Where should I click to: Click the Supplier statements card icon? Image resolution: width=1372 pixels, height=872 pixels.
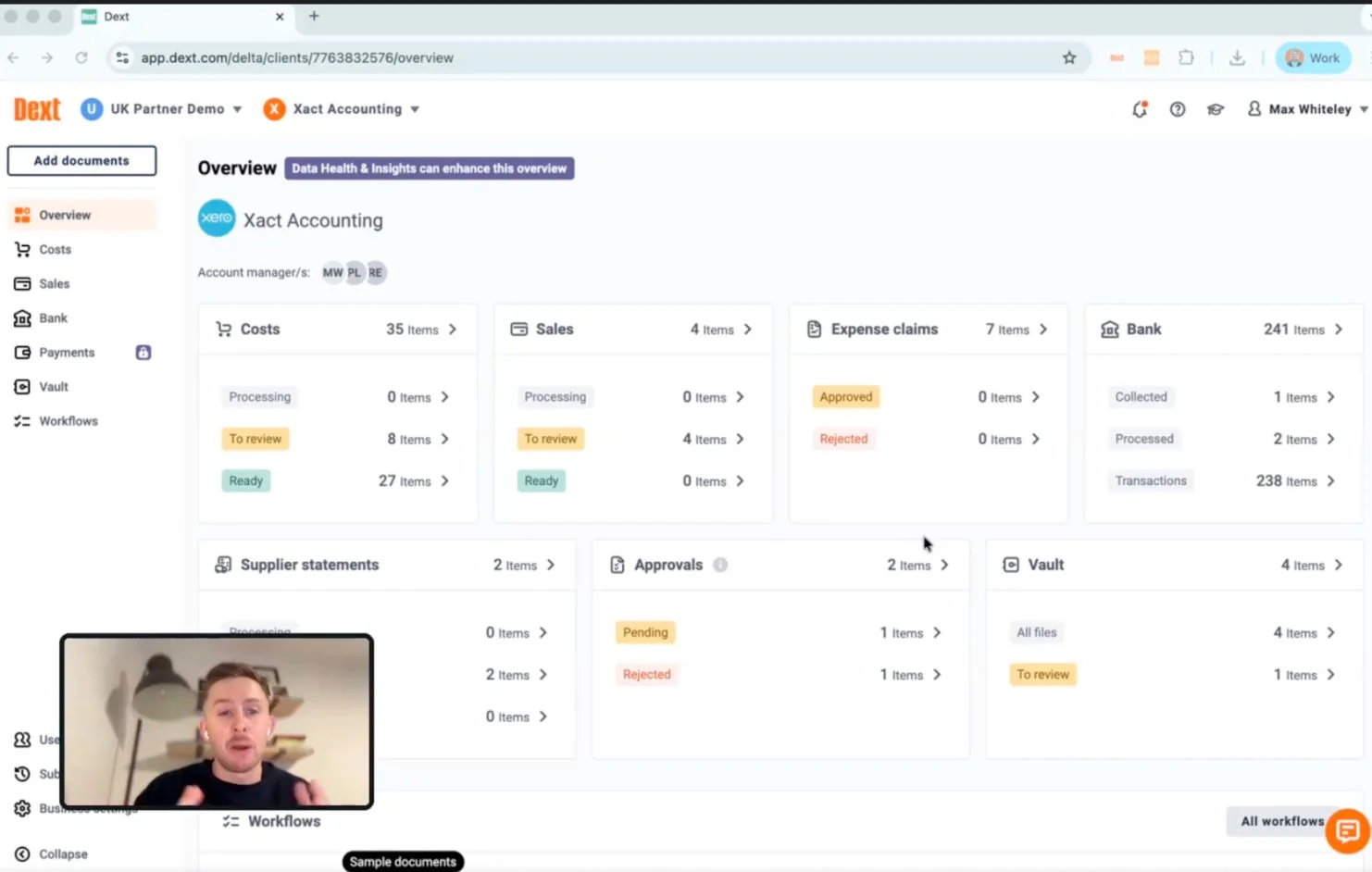pyautogui.click(x=223, y=565)
